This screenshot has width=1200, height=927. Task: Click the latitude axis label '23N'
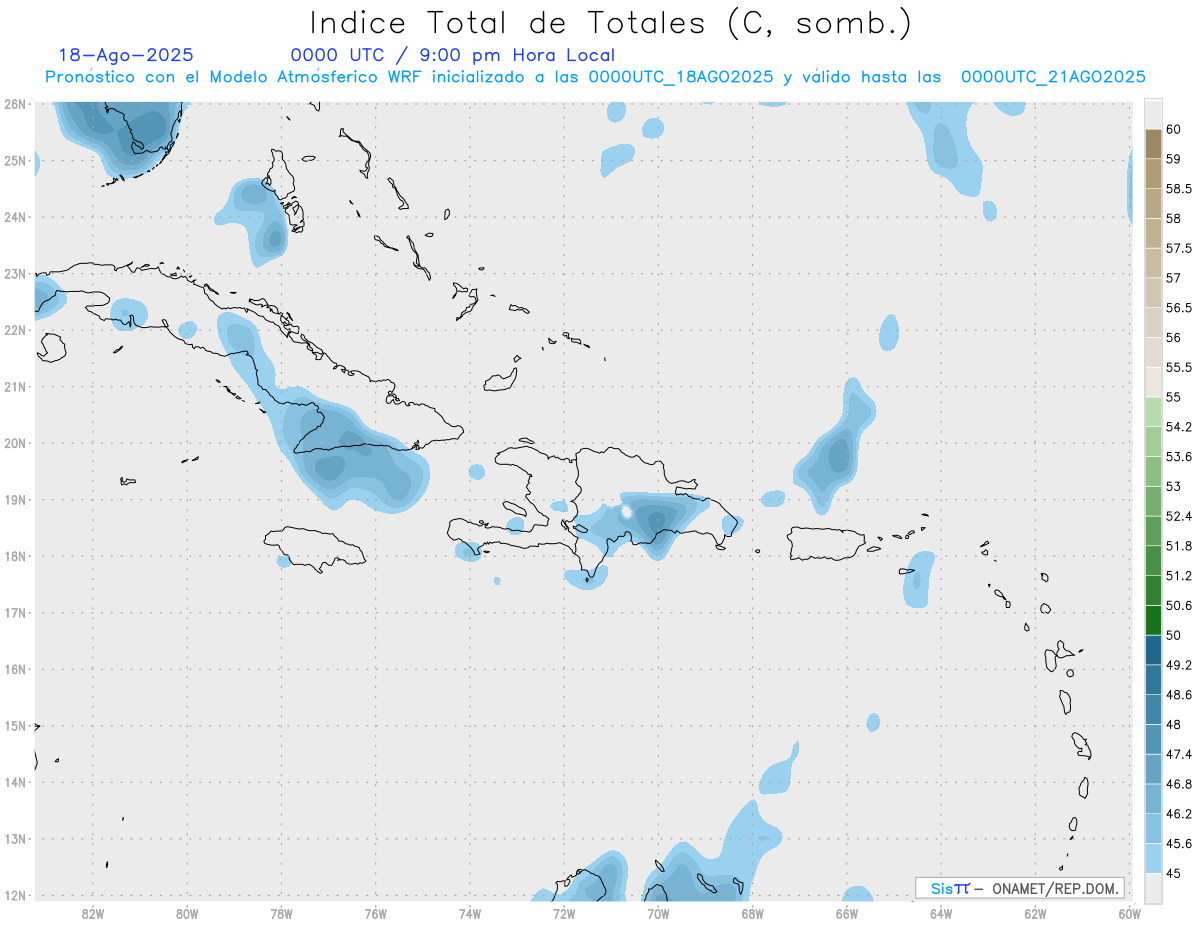coord(15,273)
